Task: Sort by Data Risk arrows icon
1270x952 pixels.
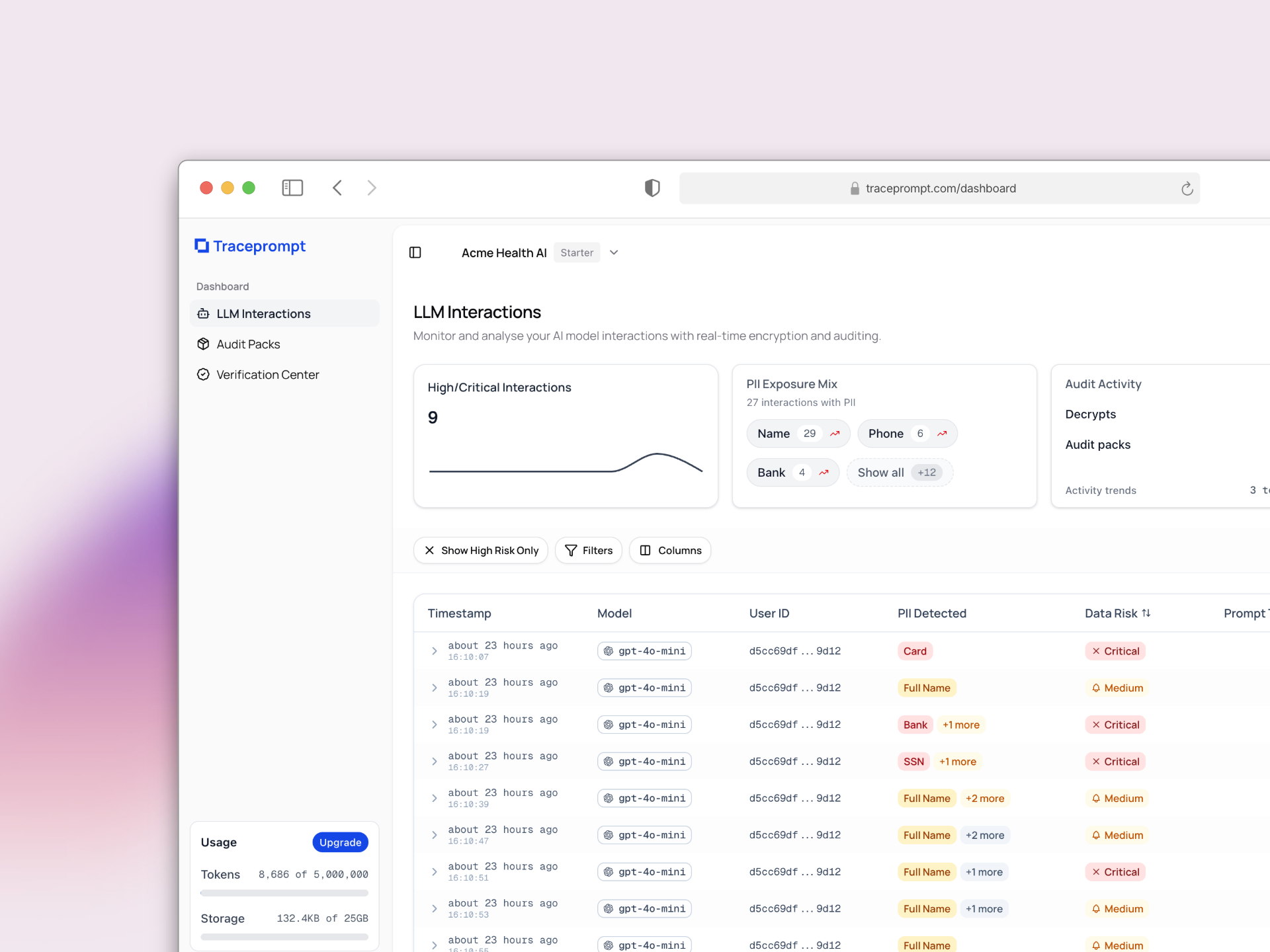Action: (x=1146, y=614)
